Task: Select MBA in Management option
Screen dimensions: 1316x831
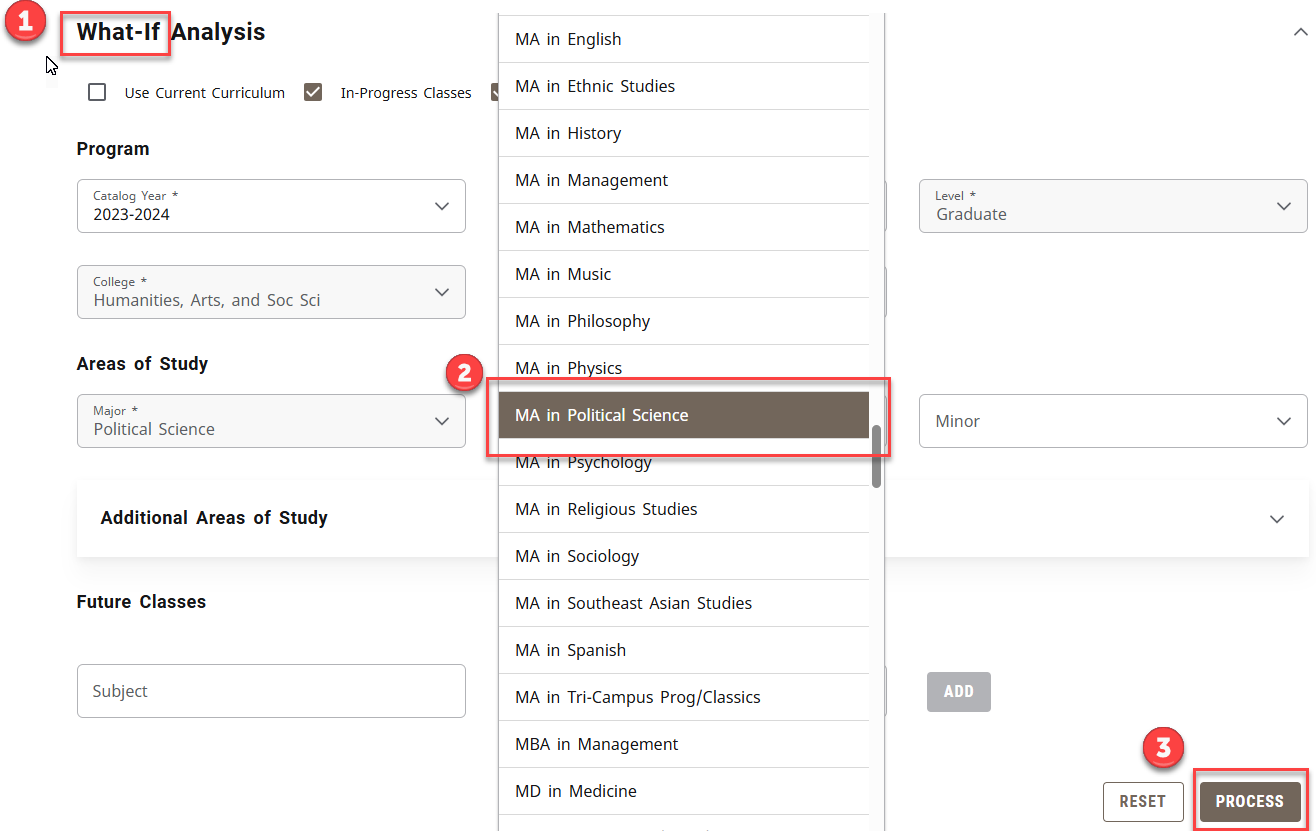Action: coord(684,744)
